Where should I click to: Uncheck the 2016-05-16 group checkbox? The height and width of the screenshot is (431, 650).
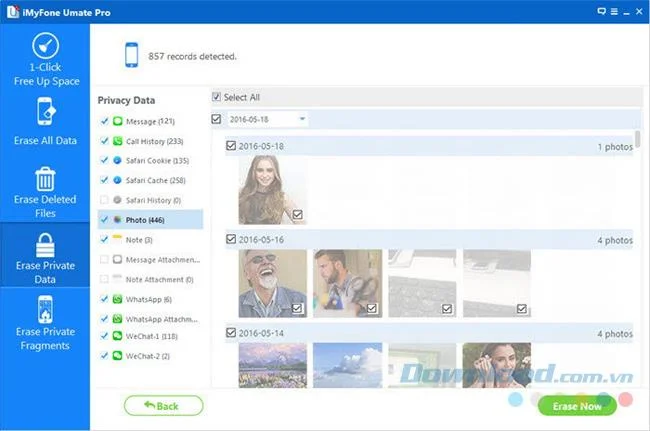point(231,239)
